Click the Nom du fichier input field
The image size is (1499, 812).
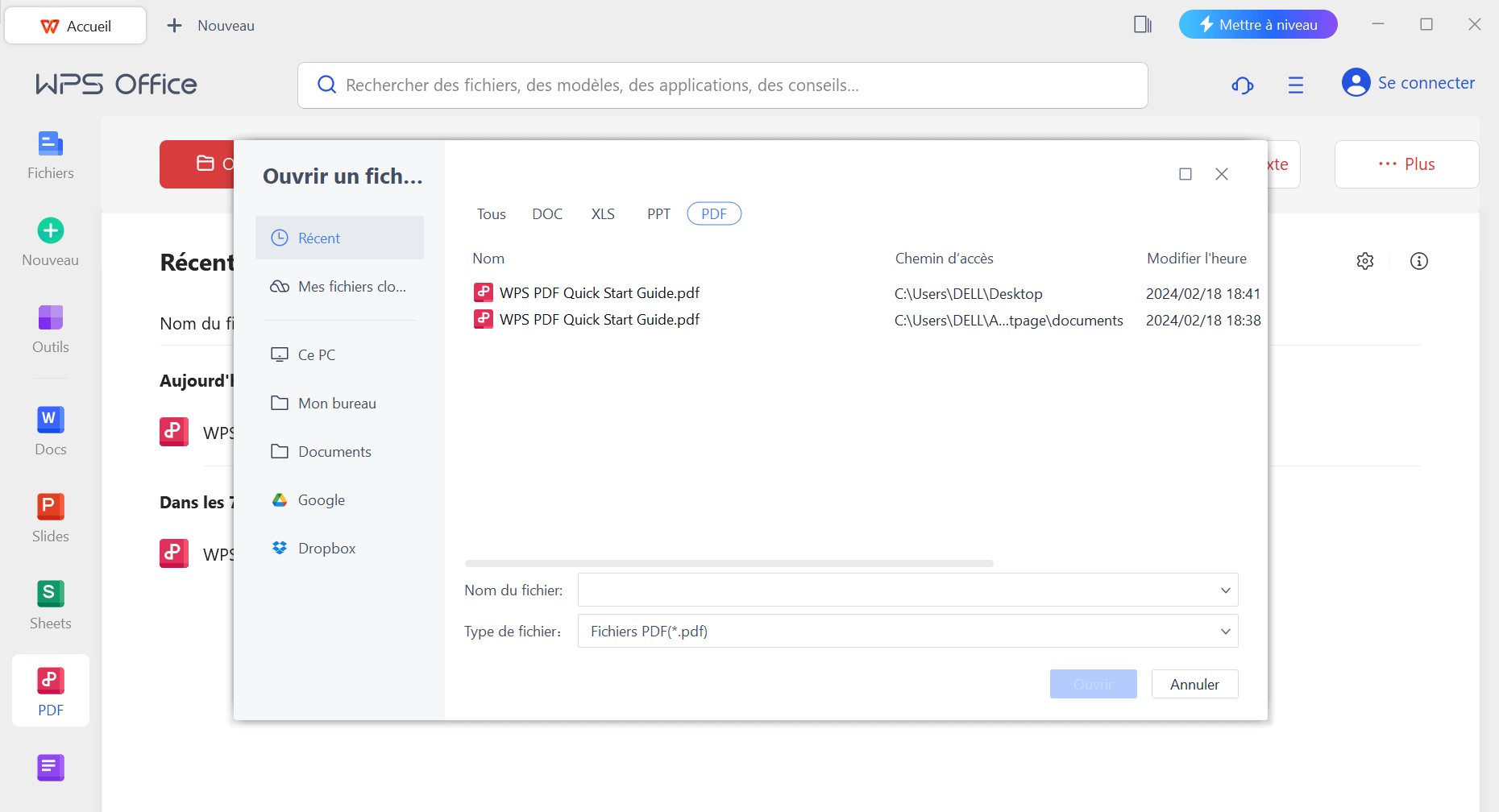(908, 590)
